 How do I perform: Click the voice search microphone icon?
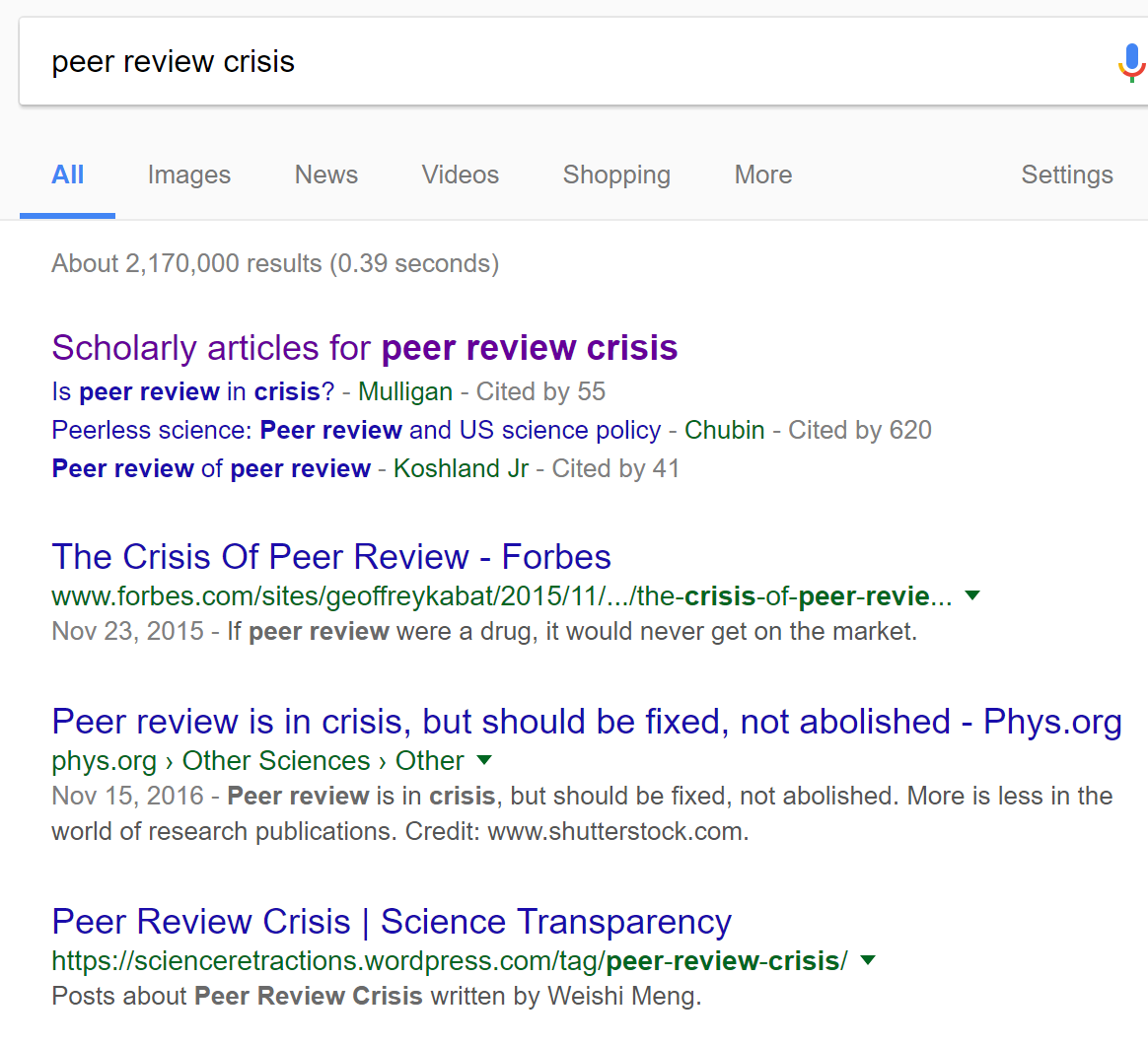click(x=1130, y=62)
